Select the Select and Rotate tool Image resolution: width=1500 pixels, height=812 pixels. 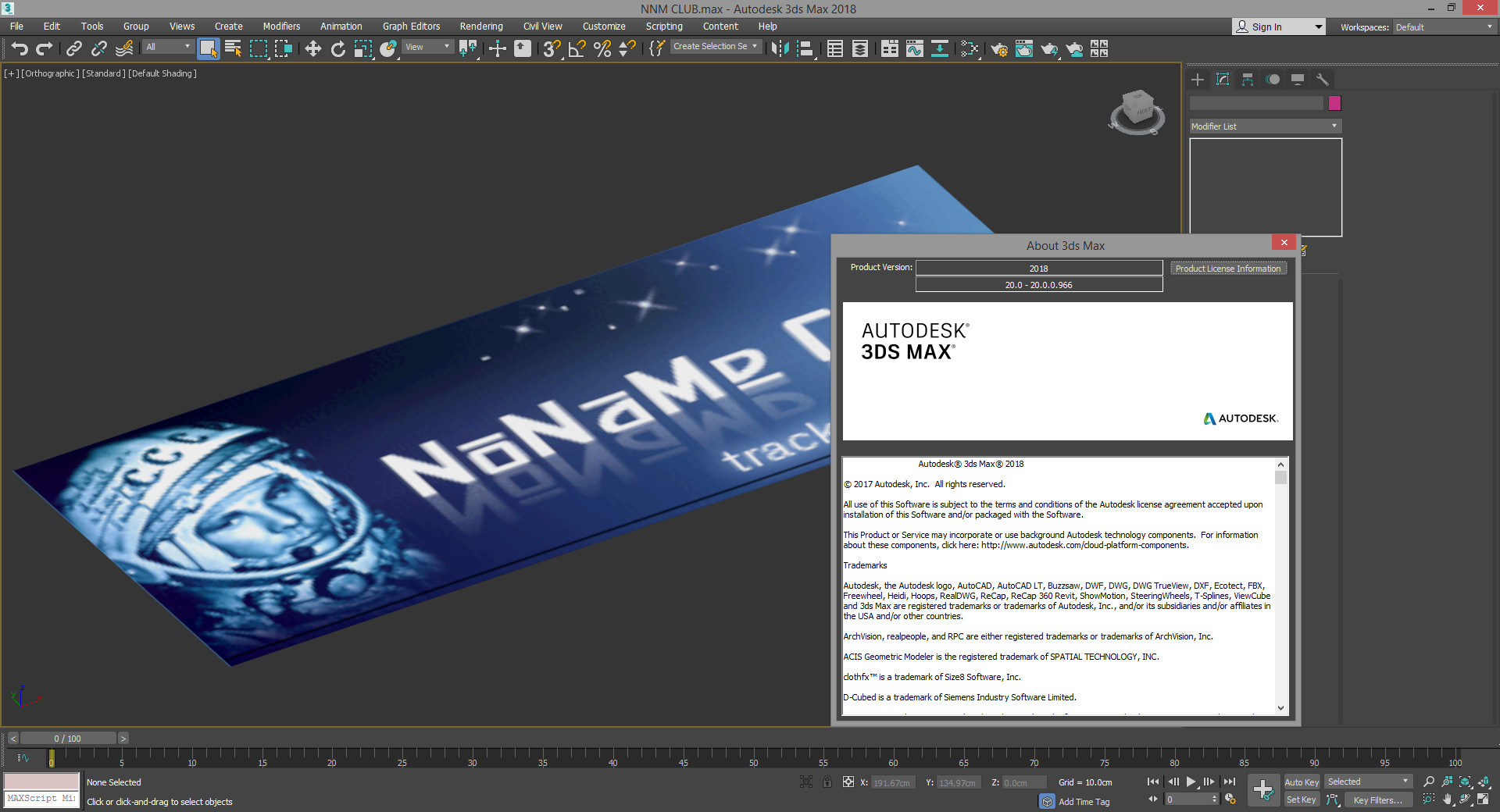338,48
